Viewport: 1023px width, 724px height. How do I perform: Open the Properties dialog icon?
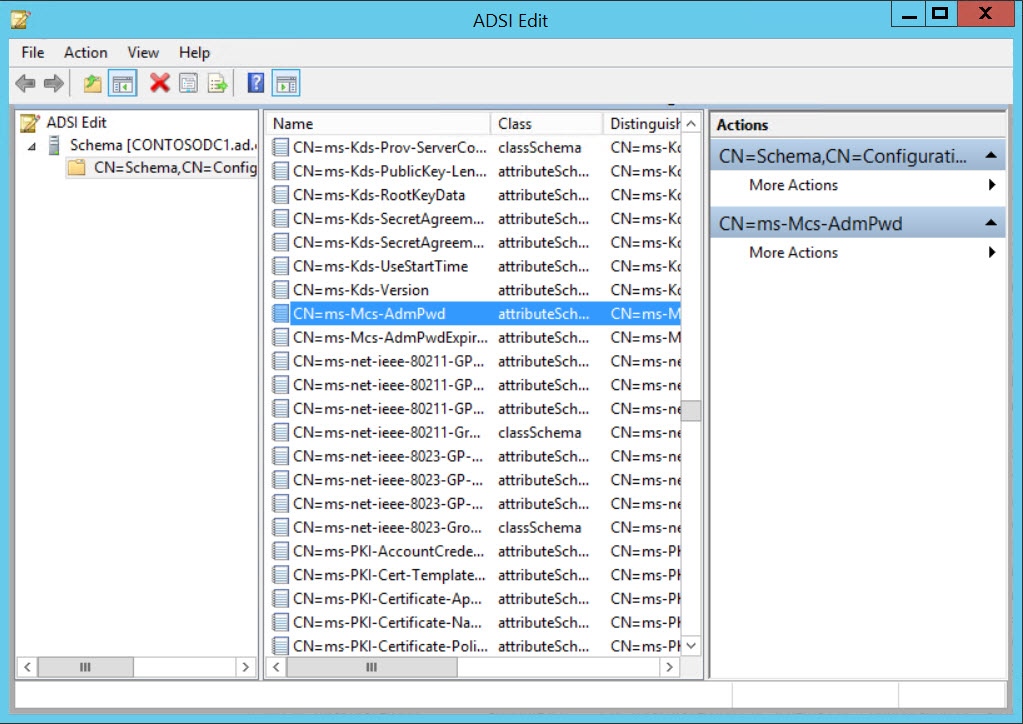pos(187,83)
